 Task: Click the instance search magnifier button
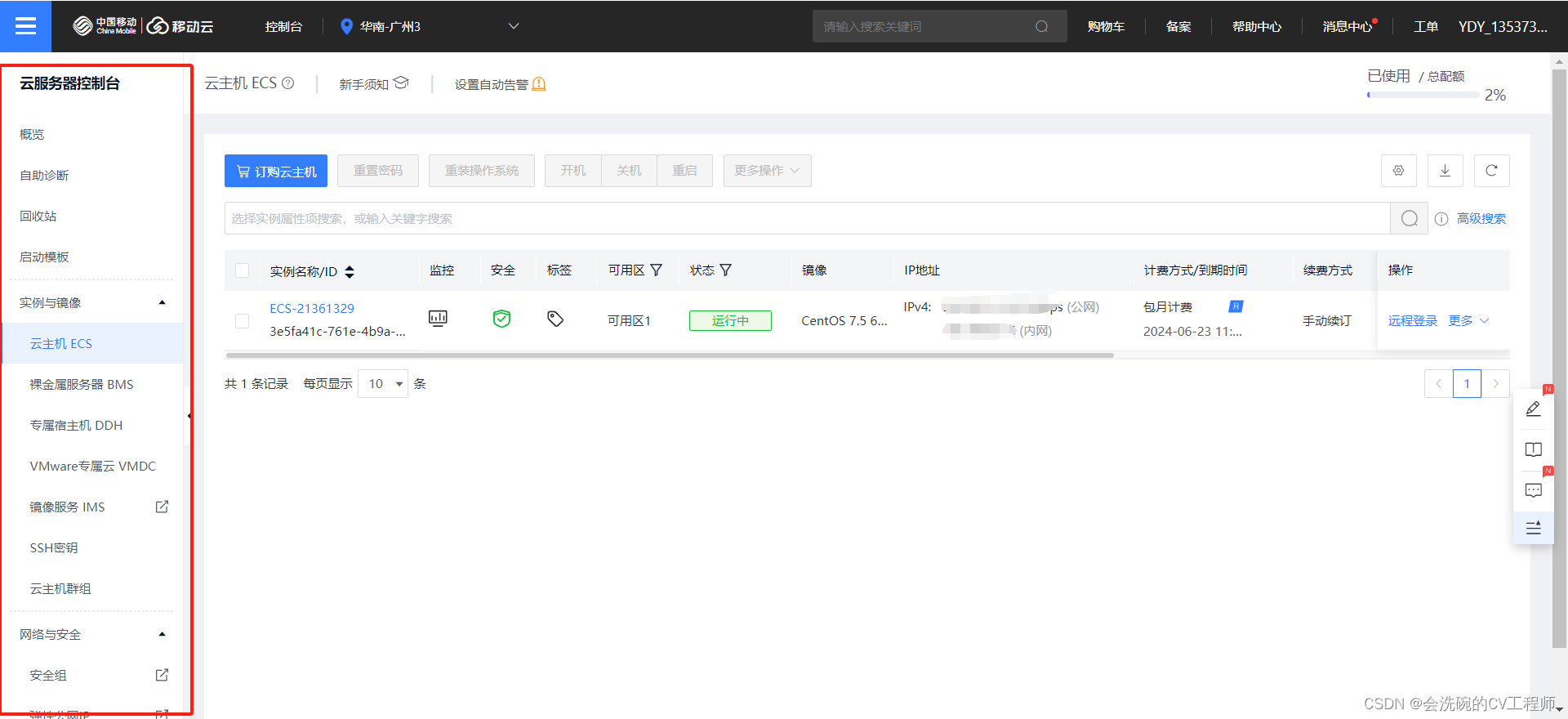[1409, 218]
